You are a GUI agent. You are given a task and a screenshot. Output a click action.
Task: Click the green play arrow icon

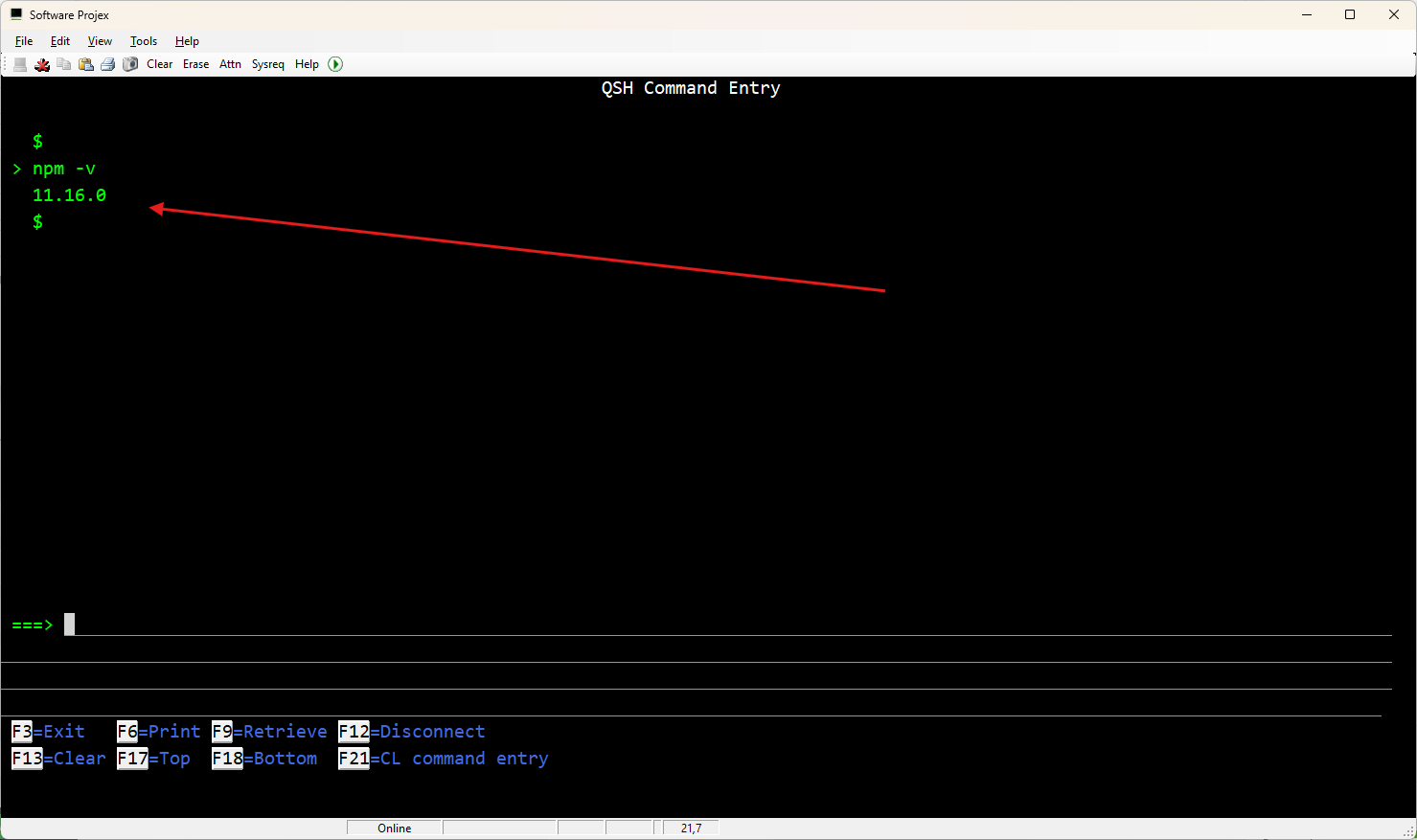pos(335,64)
